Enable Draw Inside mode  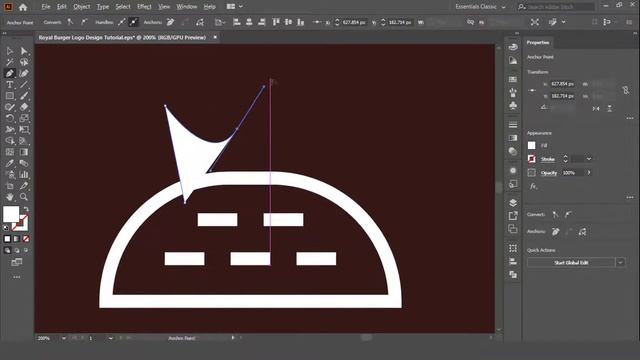(x=26, y=251)
